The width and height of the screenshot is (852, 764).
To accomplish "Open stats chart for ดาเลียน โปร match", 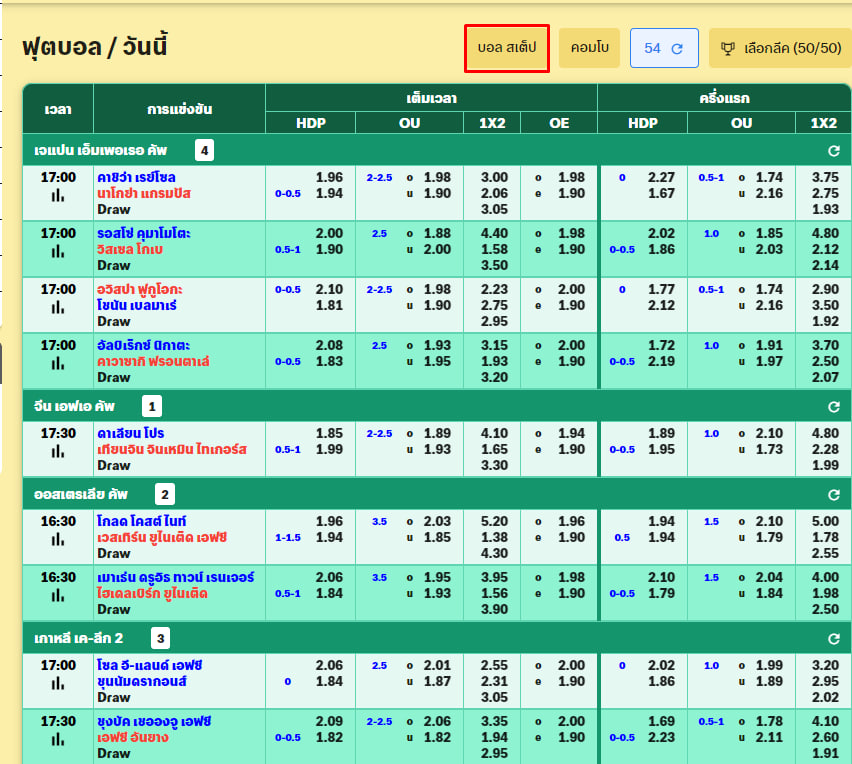I will tap(58, 453).
